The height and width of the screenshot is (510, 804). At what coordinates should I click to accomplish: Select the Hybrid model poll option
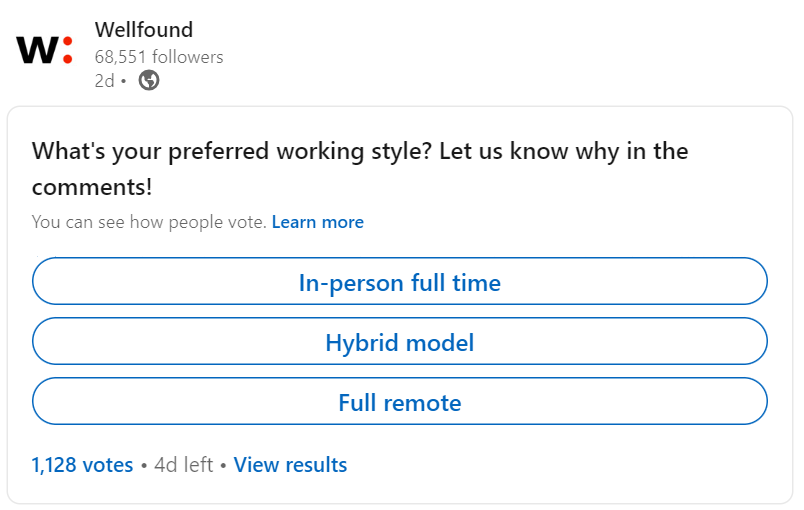point(400,343)
